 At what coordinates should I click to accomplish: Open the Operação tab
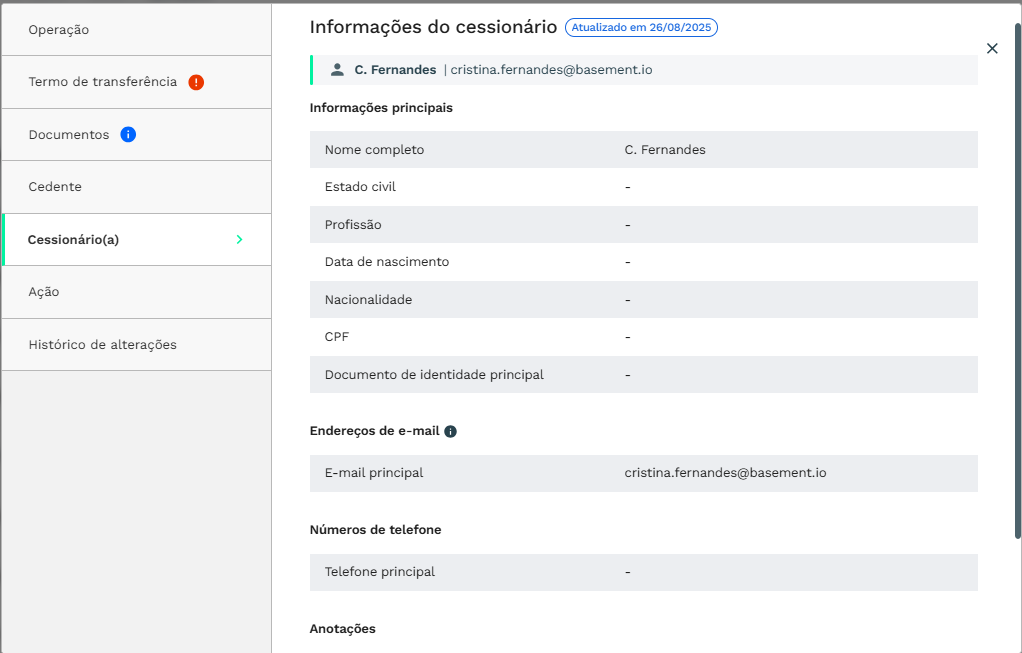(59, 30)
